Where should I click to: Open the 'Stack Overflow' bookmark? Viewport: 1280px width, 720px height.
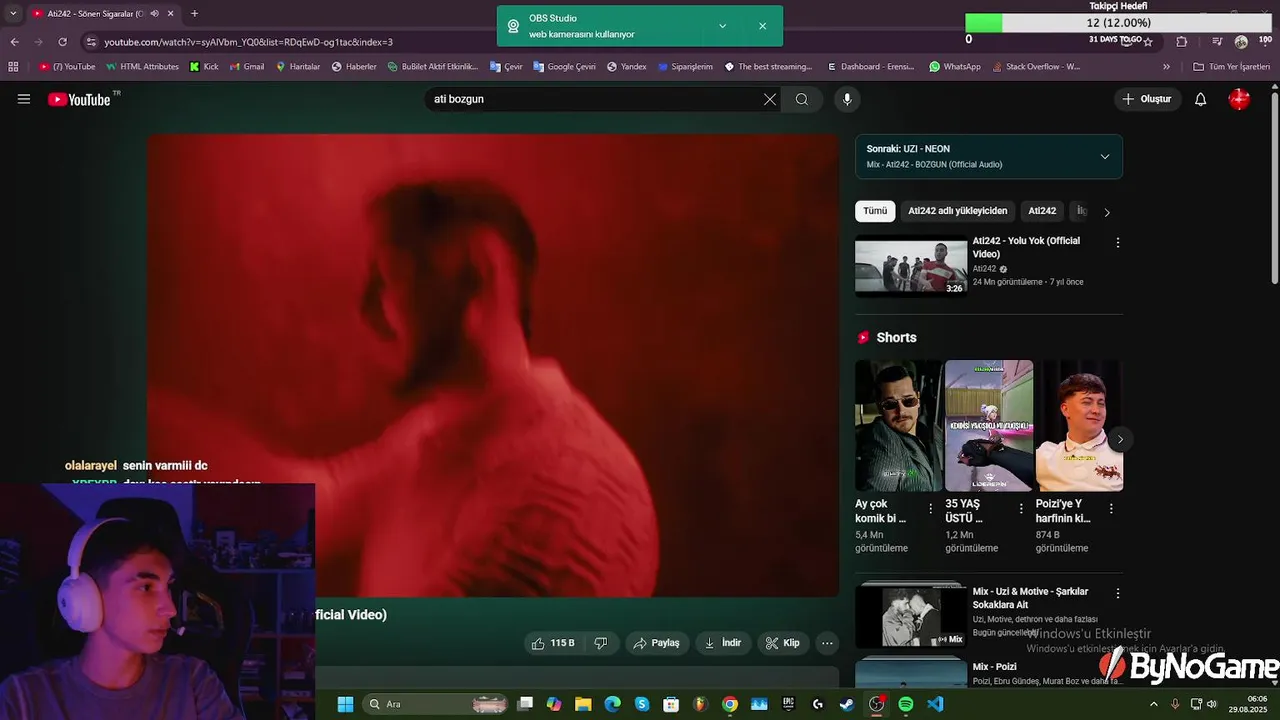[1034, 67]
